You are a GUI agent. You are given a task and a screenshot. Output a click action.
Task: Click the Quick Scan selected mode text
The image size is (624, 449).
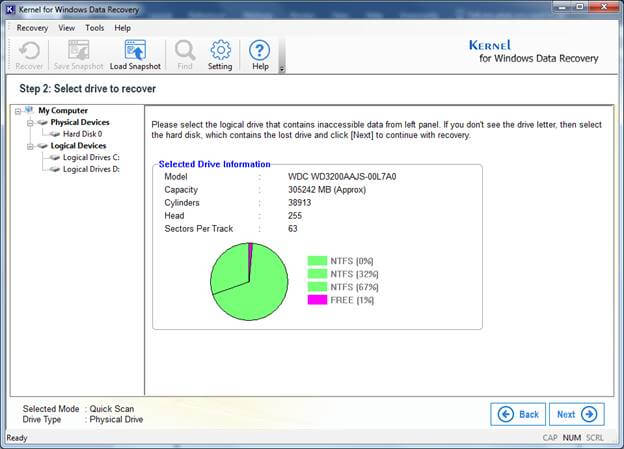click(x=111, y=409)
